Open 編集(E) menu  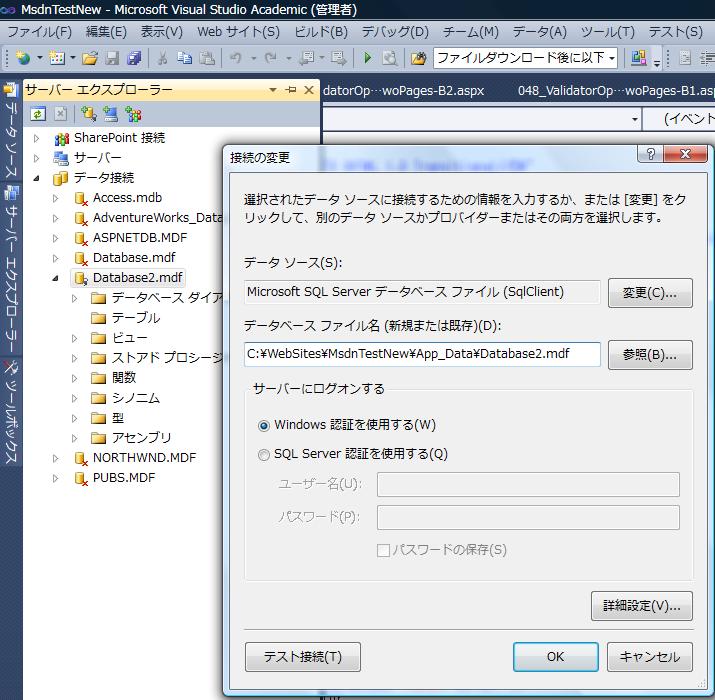click(x=106, y=32)
